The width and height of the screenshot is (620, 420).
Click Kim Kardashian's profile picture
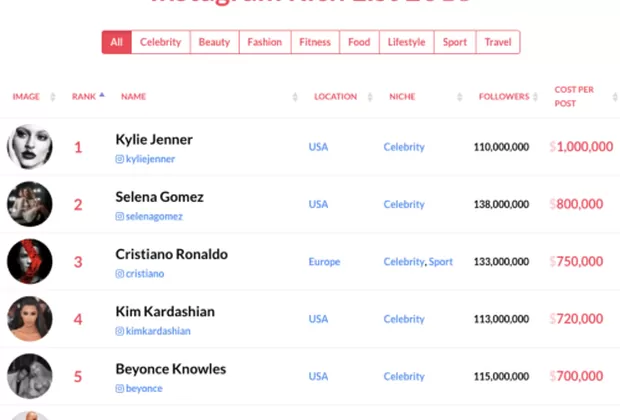(x=30, y=319)
